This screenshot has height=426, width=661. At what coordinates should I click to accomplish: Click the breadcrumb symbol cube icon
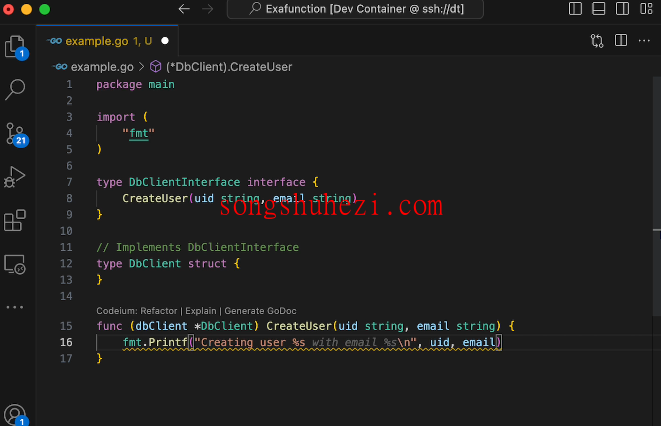pos(156,67)
